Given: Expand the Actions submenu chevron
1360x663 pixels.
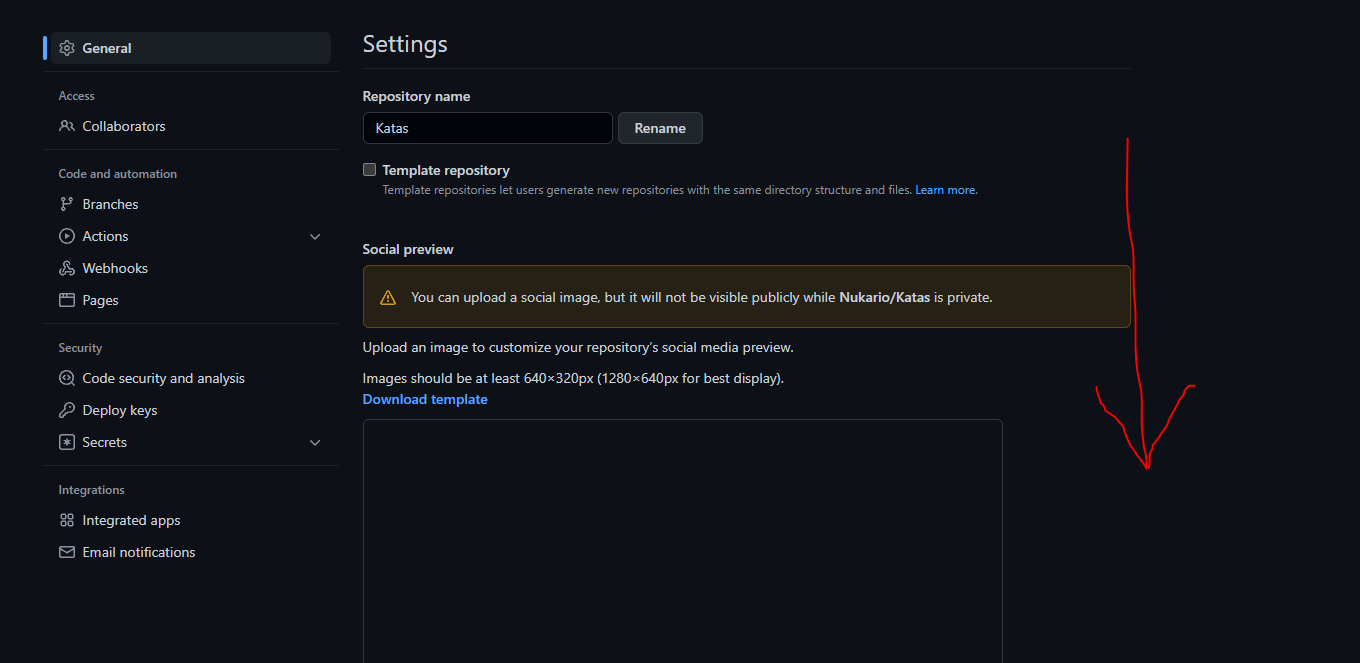Looking at the screenshot, I should coord(315,237).
